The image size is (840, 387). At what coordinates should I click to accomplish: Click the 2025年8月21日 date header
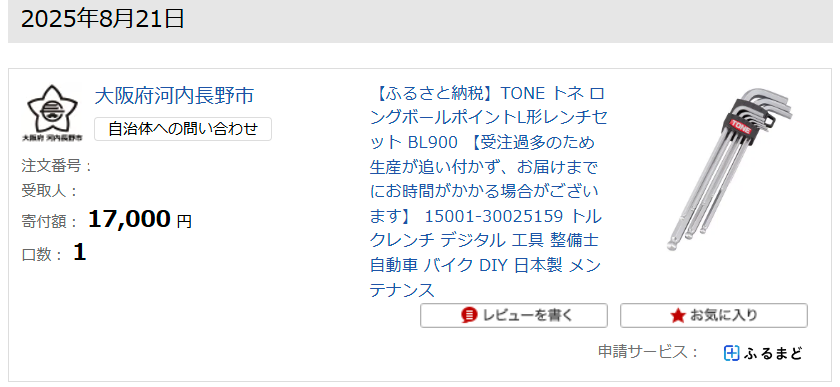(103, 19)
